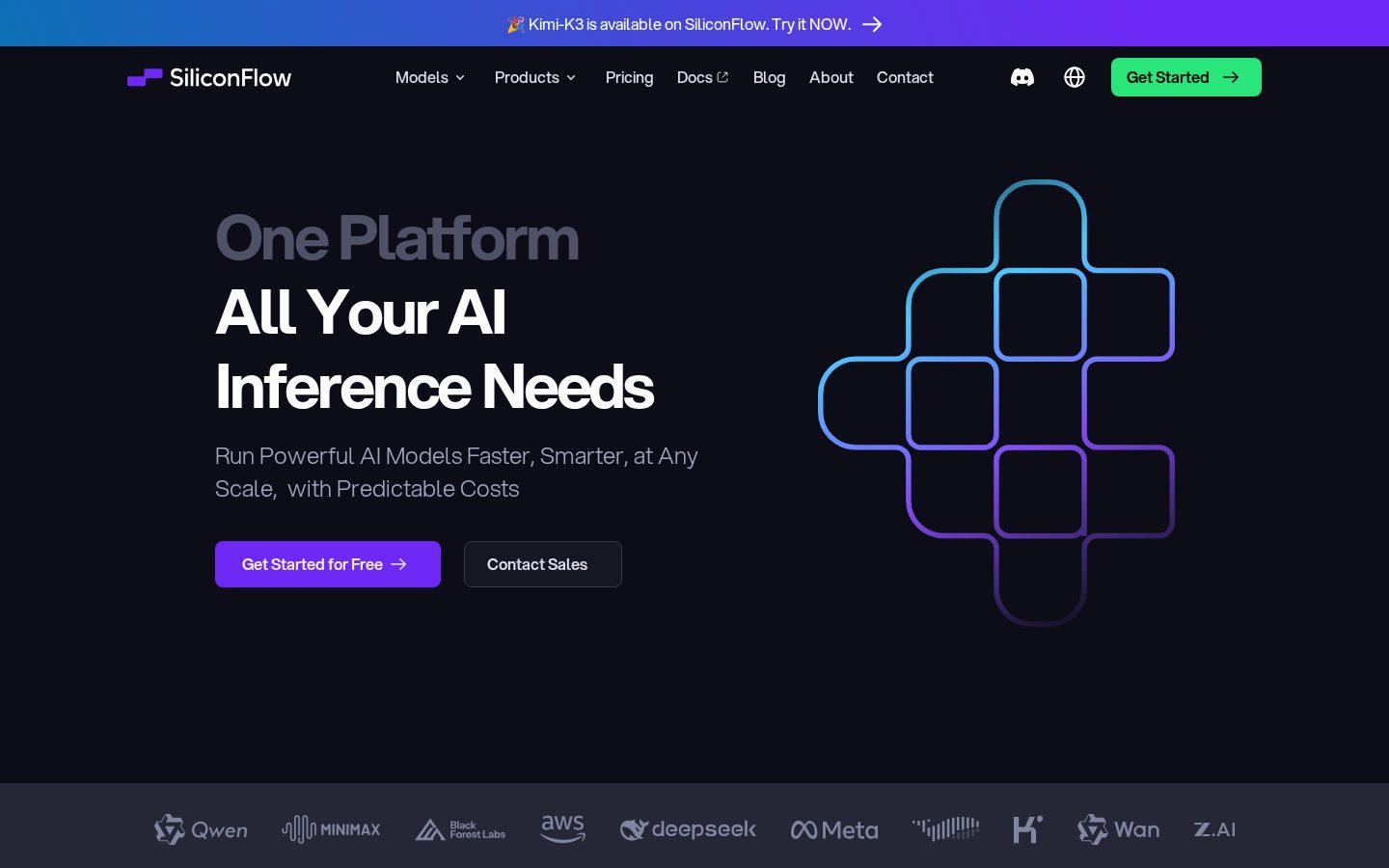
Task: Open the Contact page
Action: [x=905, y=77]
